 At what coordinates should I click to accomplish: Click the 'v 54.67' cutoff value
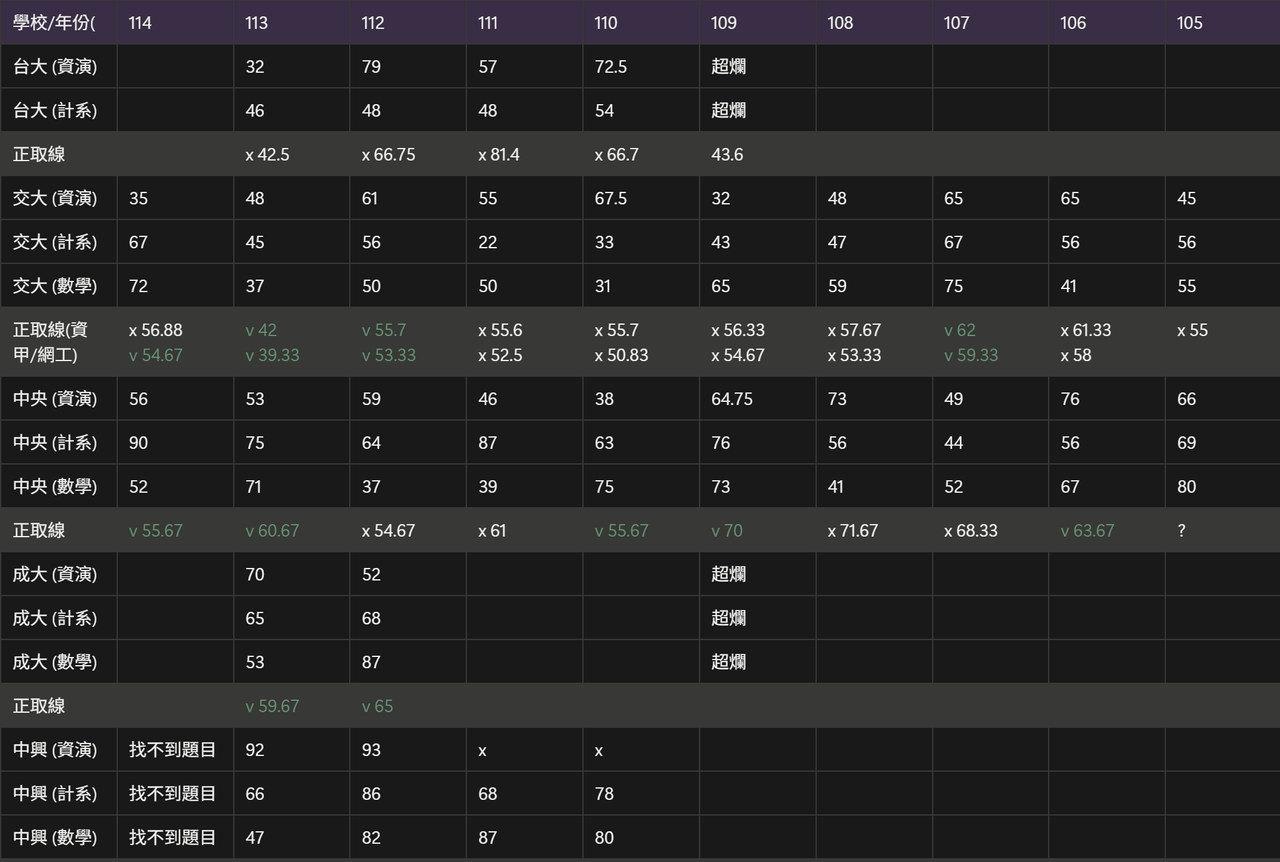pos(156,355)
